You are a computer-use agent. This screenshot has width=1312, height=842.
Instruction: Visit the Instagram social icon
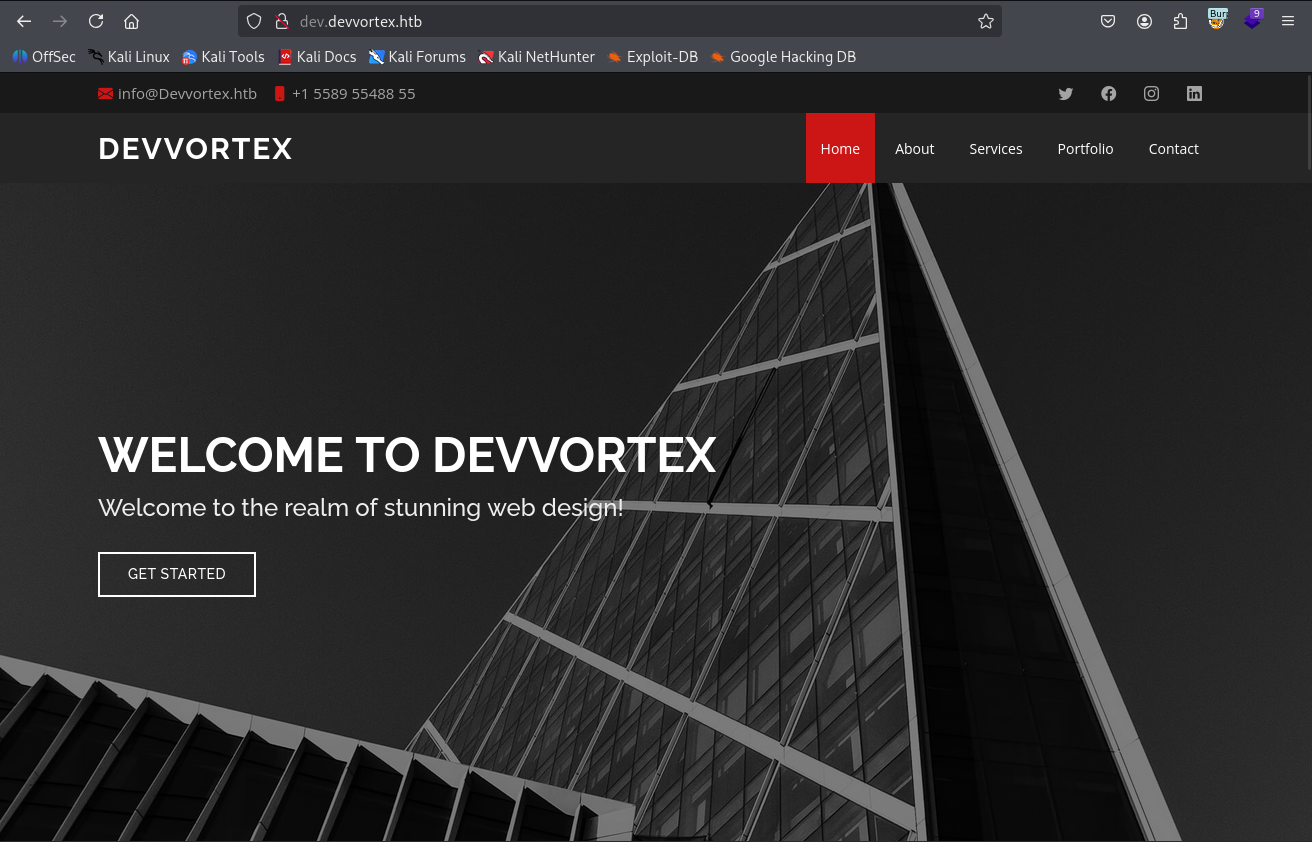pos(1152,94)
